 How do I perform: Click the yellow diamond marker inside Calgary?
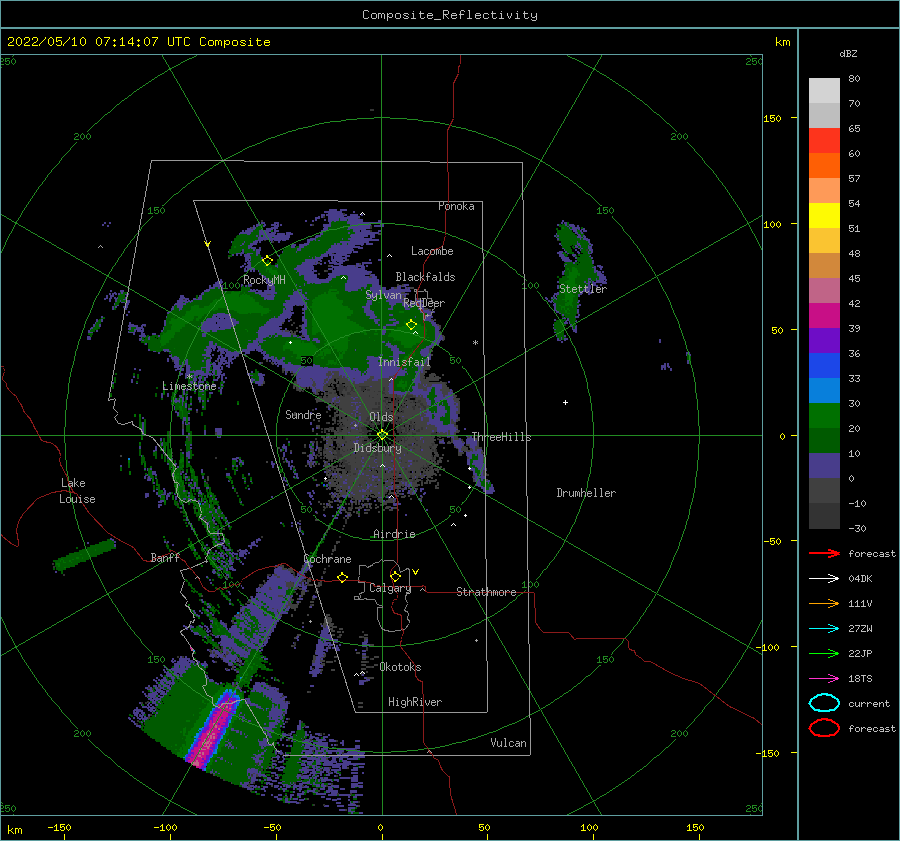(395, 576)
